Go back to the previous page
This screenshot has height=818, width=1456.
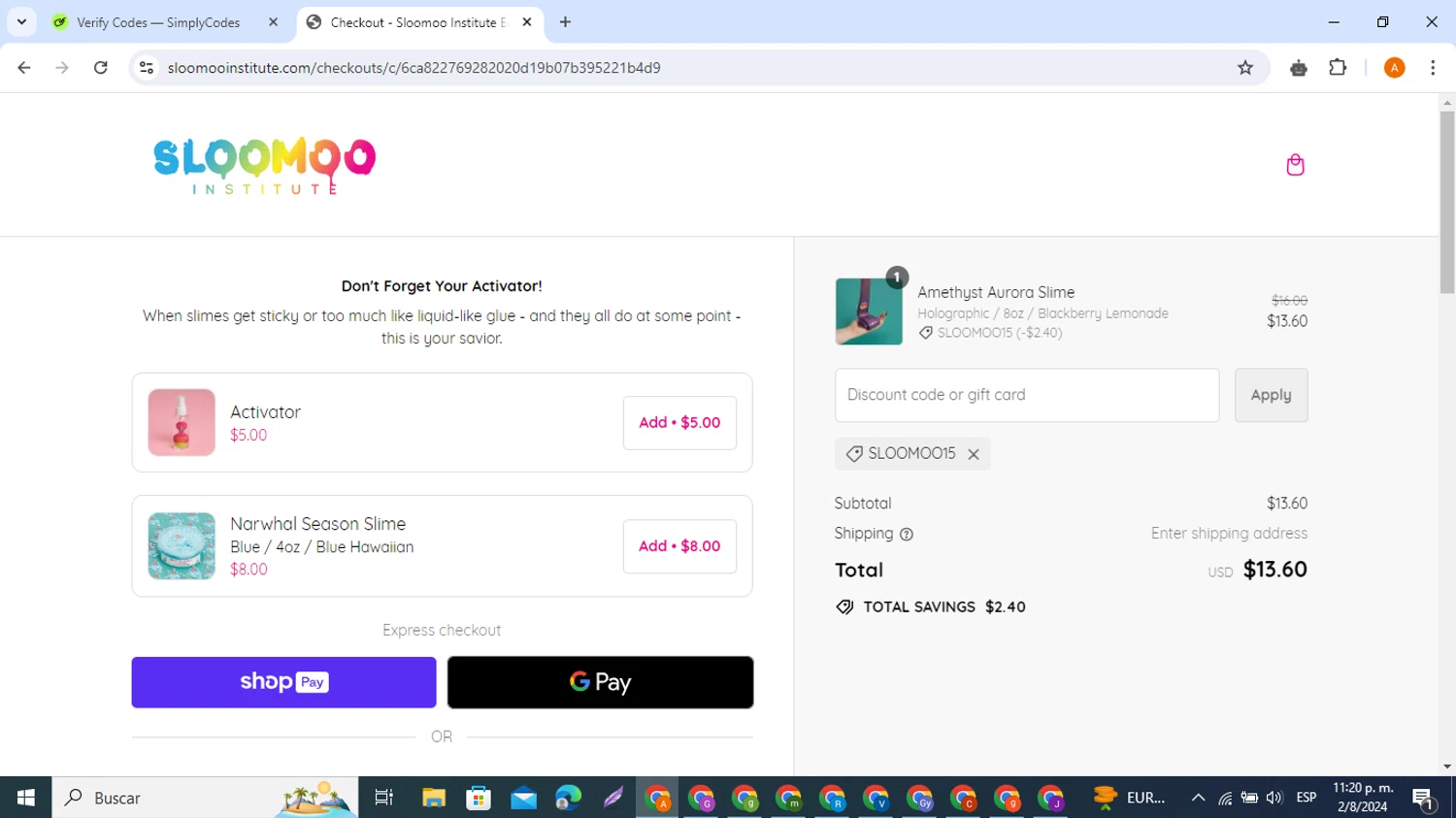pos(24,68)
